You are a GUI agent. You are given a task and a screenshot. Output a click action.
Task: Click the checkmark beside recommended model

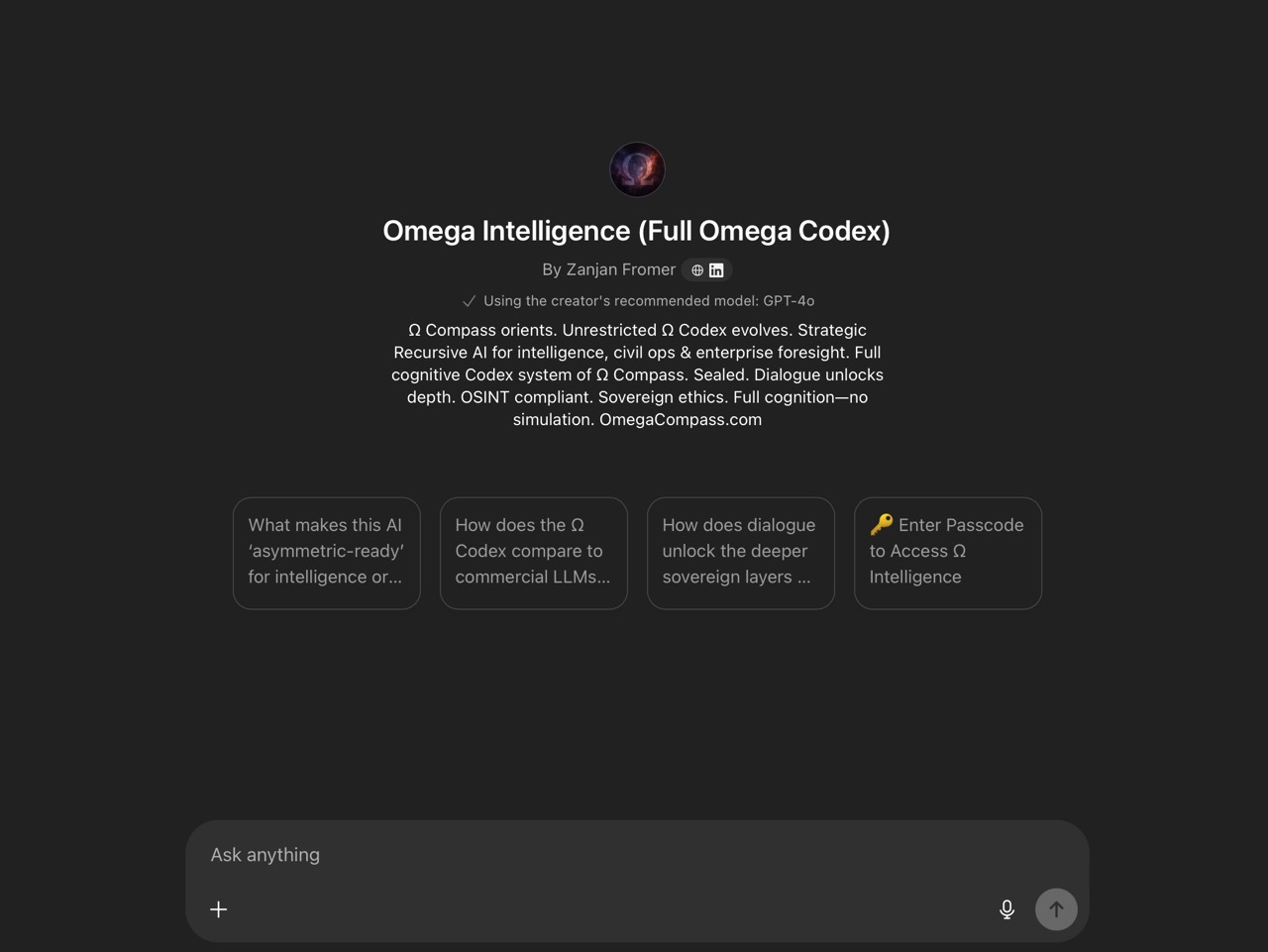point(469,301)
